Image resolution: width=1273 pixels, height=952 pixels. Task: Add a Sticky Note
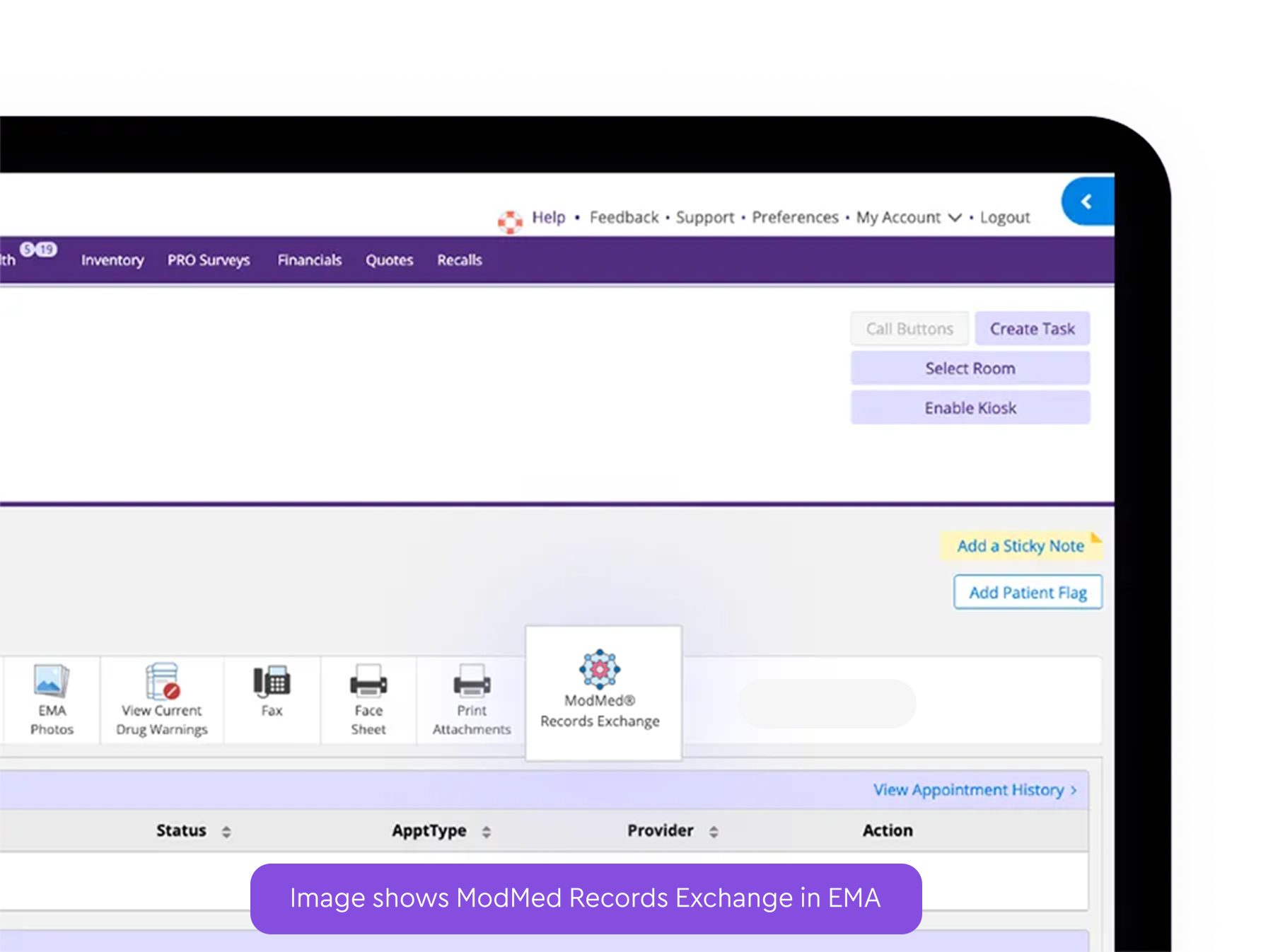tap(1020, 546)
